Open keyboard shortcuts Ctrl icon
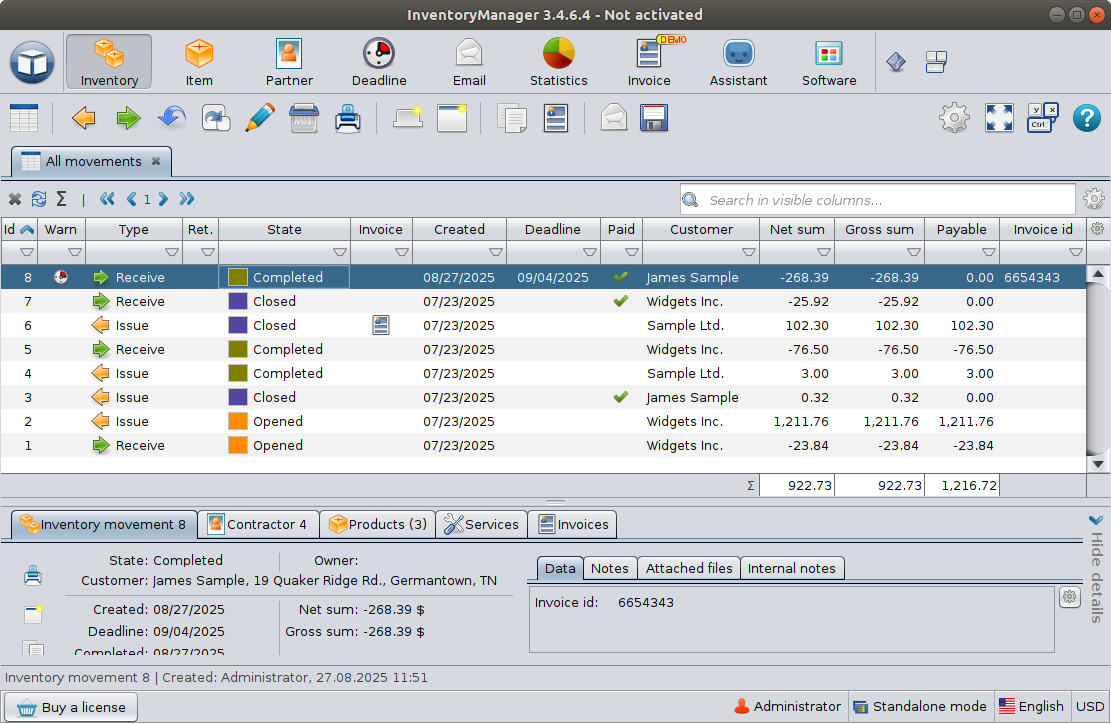The image size is (1111, 724). 1042,118
